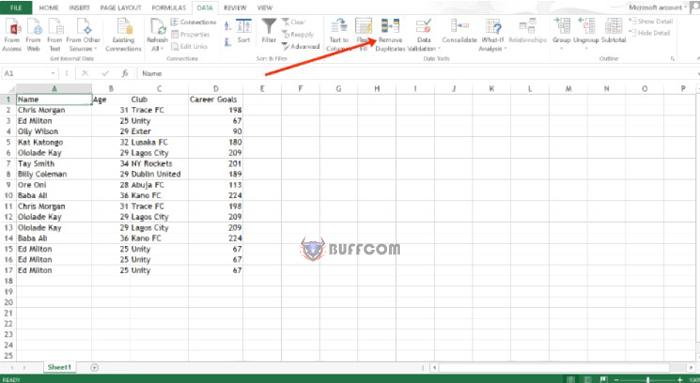Click the Filter funnel icon

269,26
